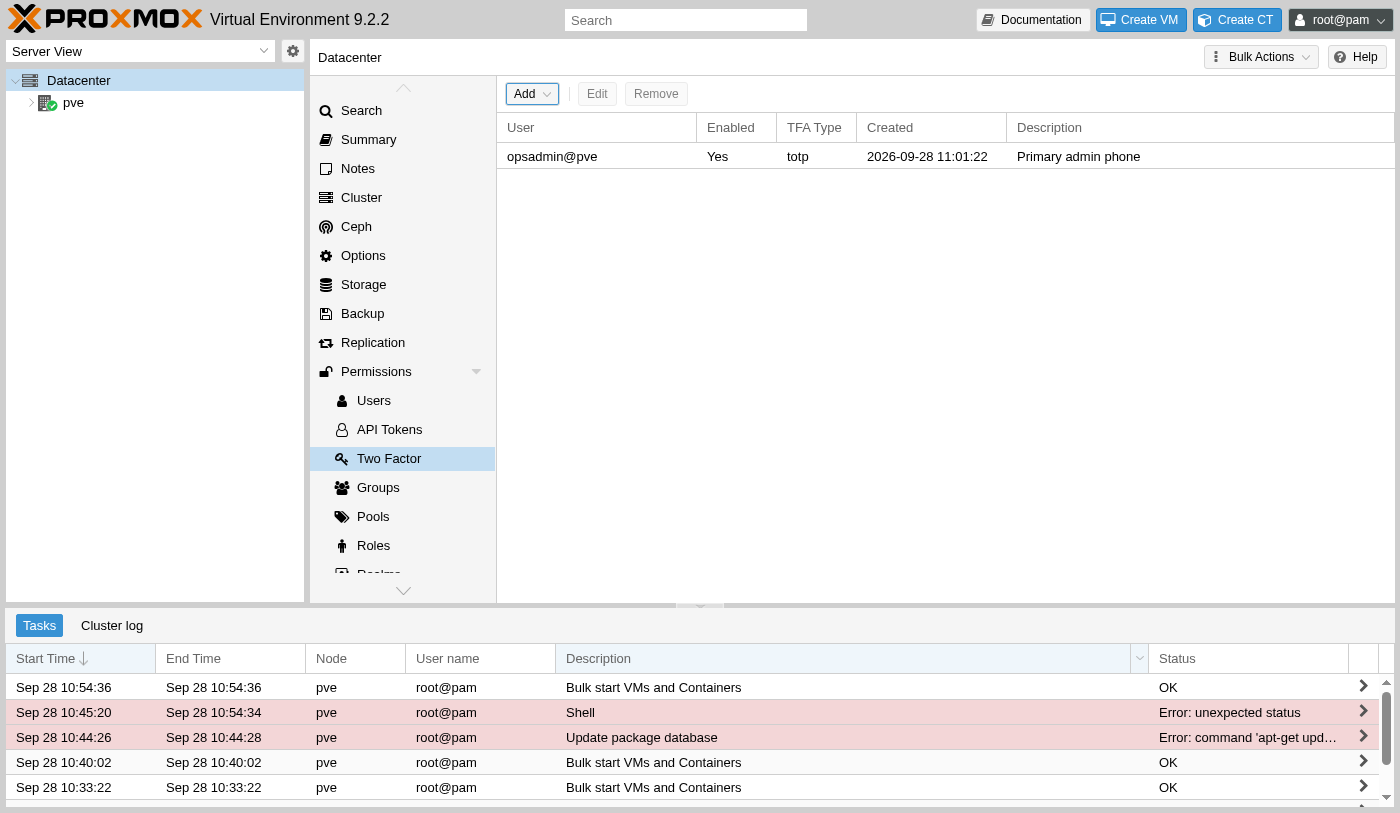Click the sidebar menu scroll-down chevron
Viewport: 1400px width, 813px height.
pos(403,591)
